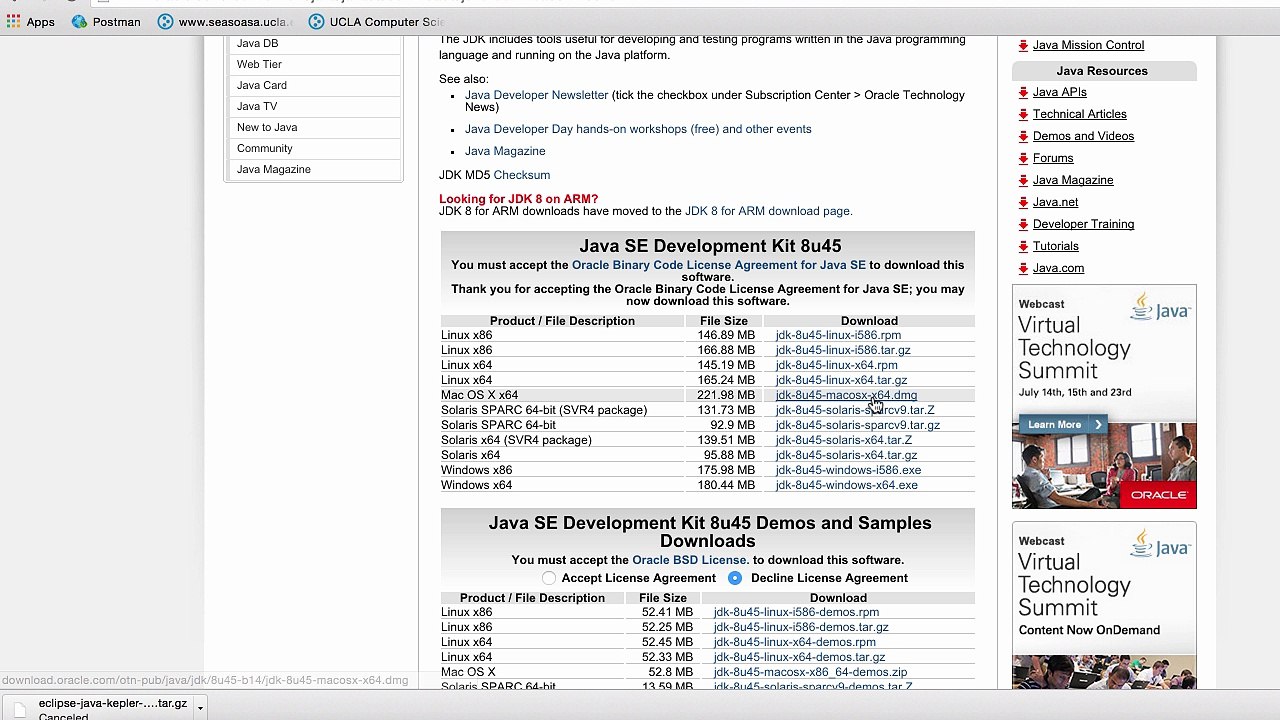
Task: Download jdk-8u45-linux-i586-demos.tar.gz
Action: point(801,627)
